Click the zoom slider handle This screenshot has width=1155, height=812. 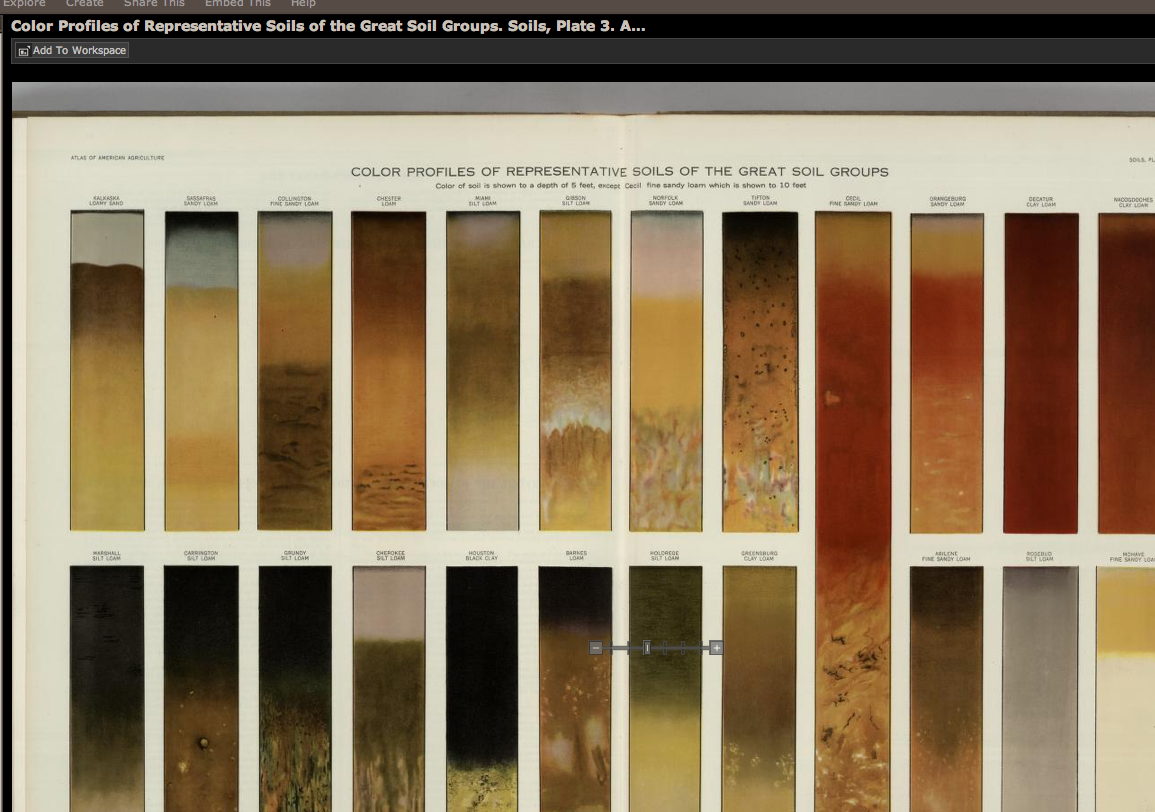(x=647, y=648)
